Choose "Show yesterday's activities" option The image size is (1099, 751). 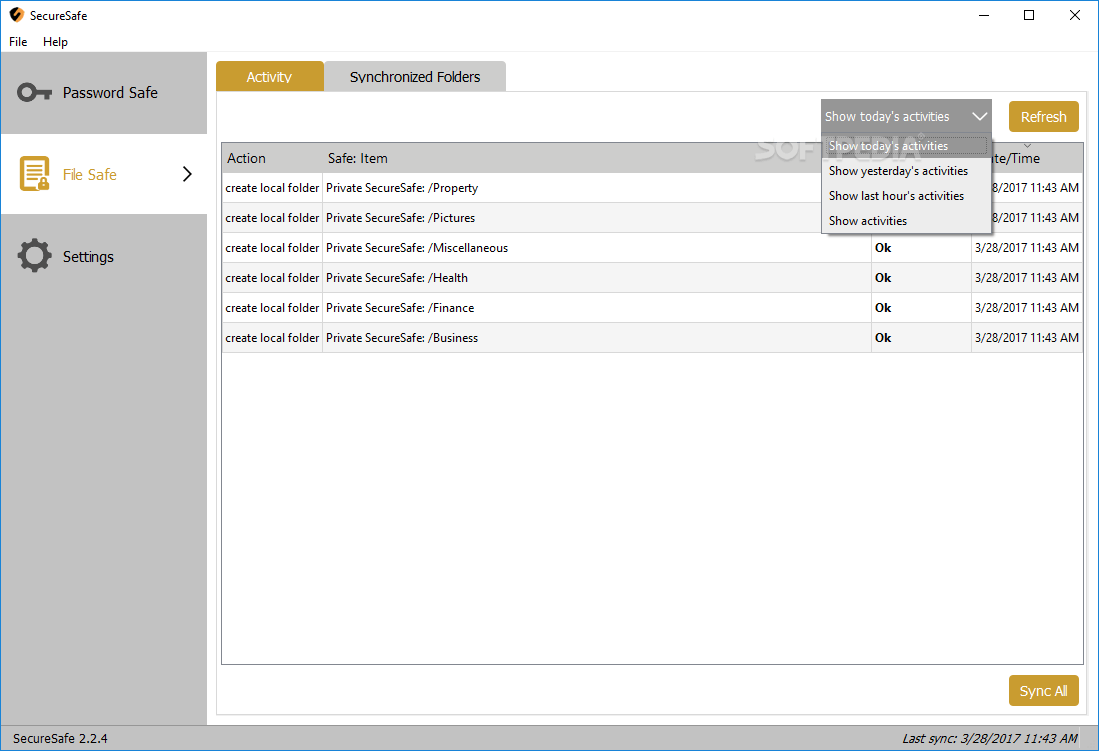[x=906, y=170]
